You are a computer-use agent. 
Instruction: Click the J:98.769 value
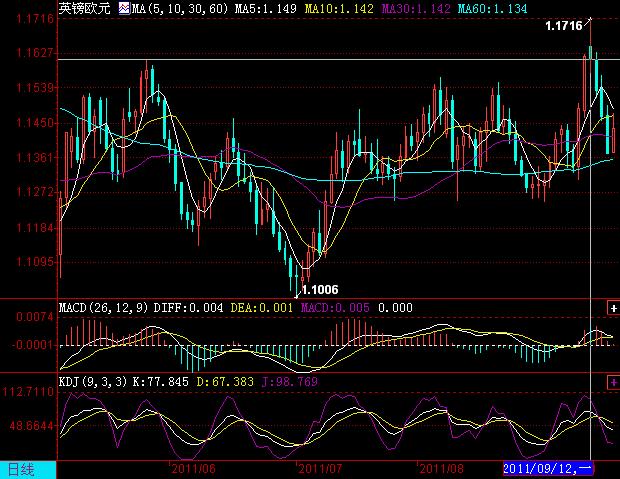pyautogui.click(x=289, y=382)
